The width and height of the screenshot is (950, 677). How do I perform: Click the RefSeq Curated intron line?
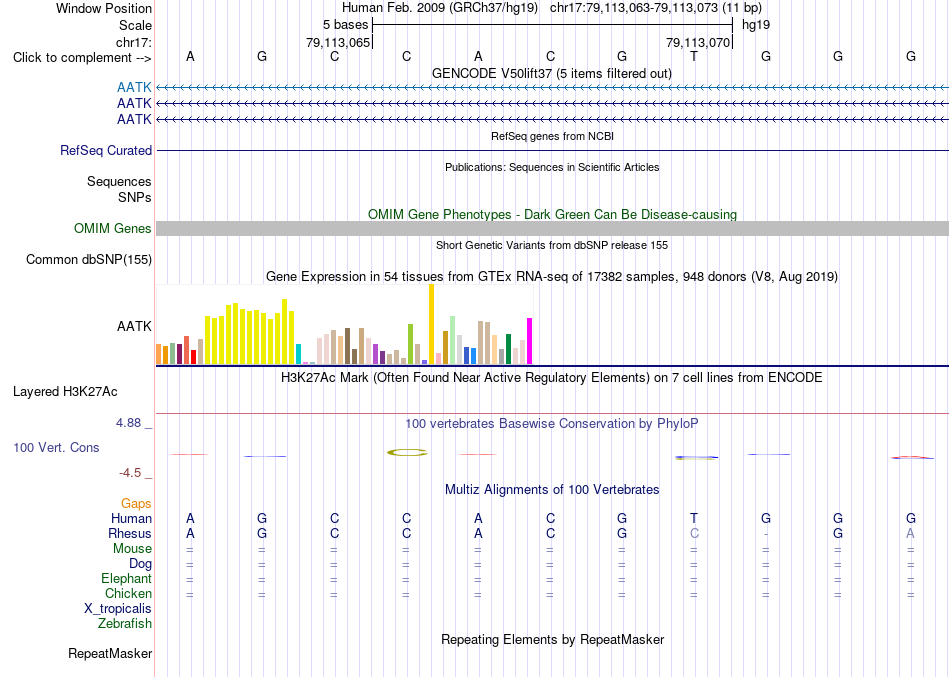pyautogui.click(x=552, y=150)
